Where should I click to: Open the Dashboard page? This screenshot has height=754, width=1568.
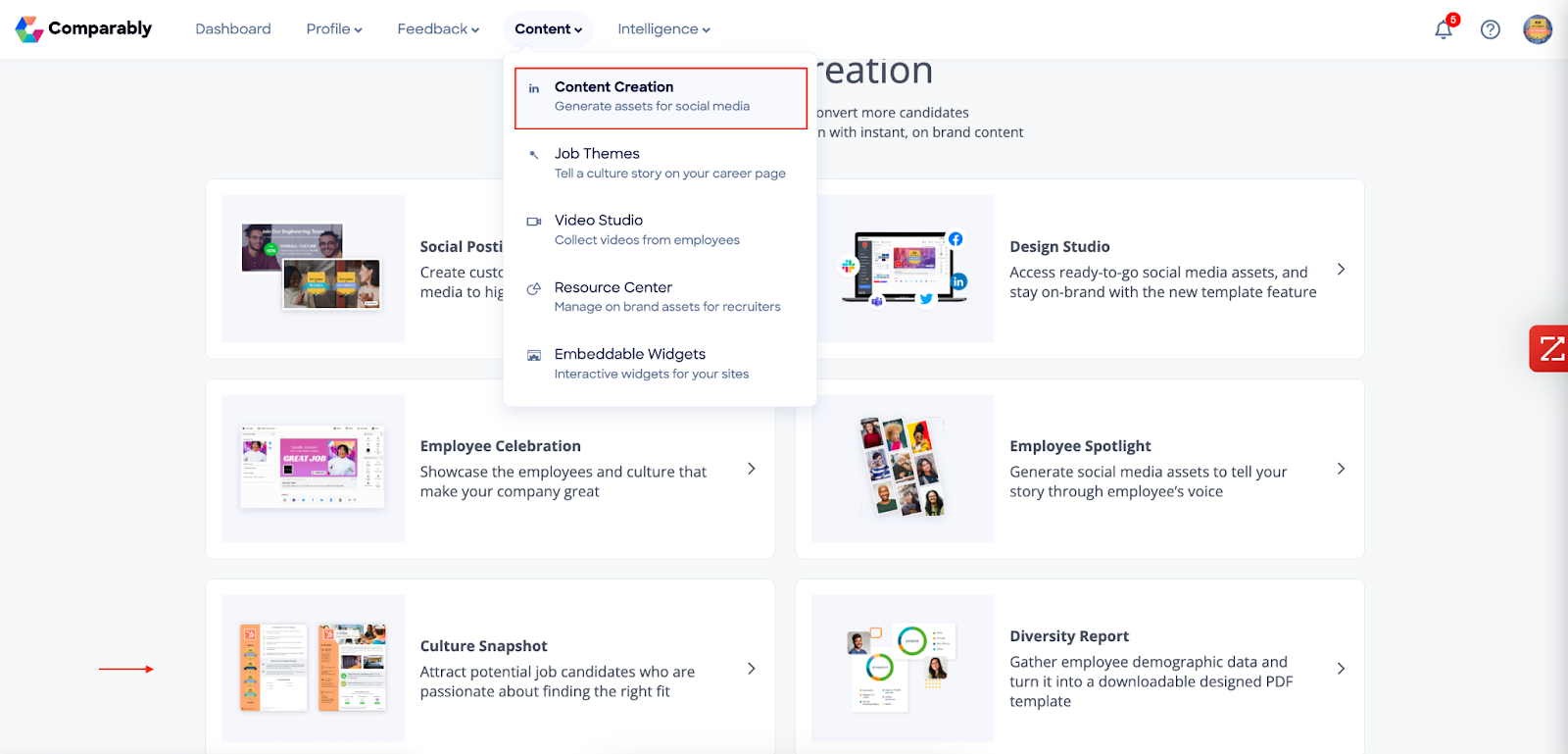pos(233,29)
